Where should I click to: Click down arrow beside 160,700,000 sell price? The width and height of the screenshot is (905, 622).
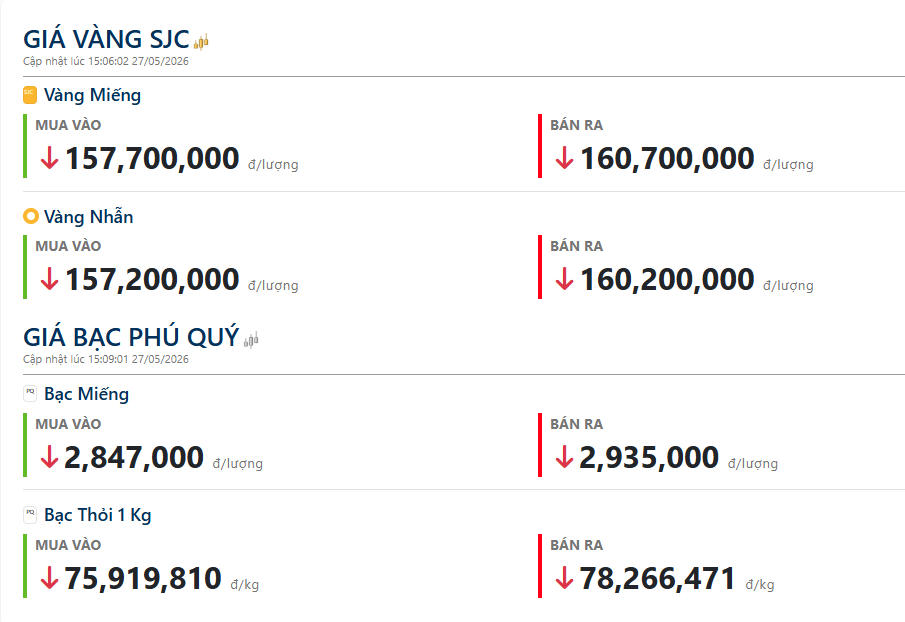(564, 158)
